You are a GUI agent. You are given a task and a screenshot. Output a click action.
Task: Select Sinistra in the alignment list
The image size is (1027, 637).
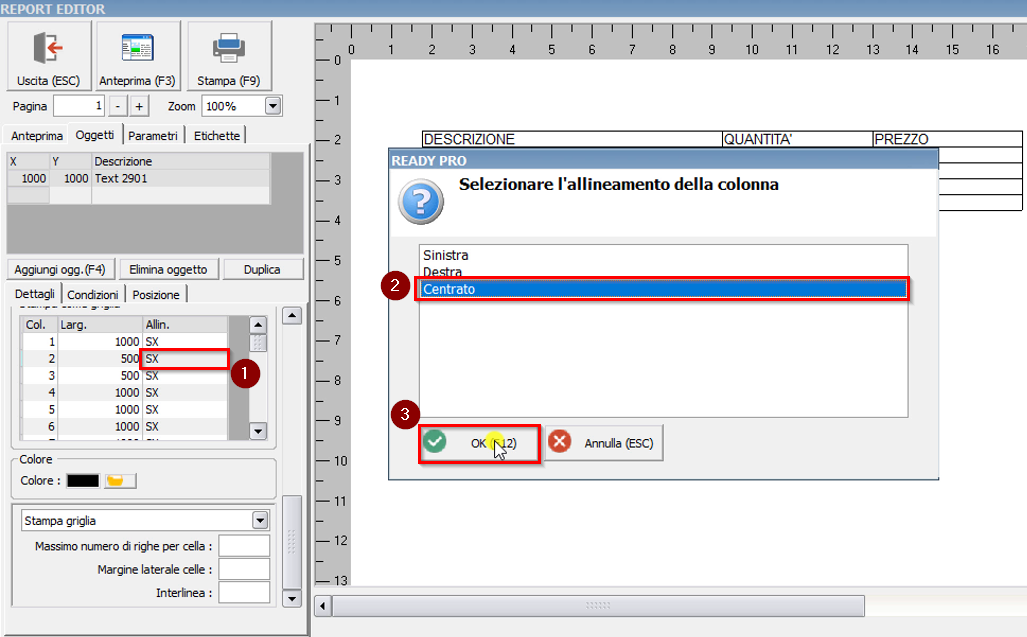(x=445, y=255)
